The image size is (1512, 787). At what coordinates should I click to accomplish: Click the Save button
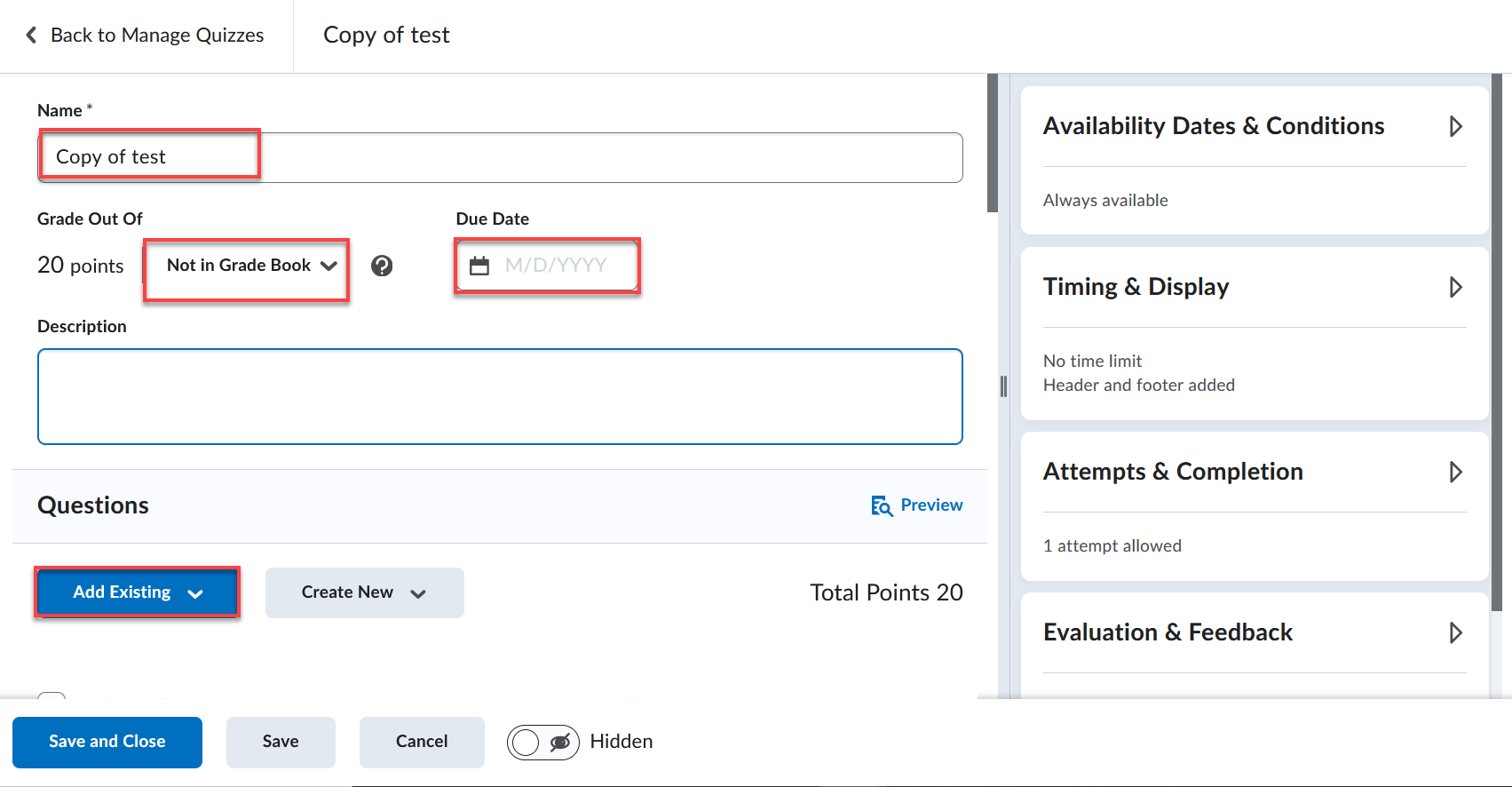click(x=281, y=742)
